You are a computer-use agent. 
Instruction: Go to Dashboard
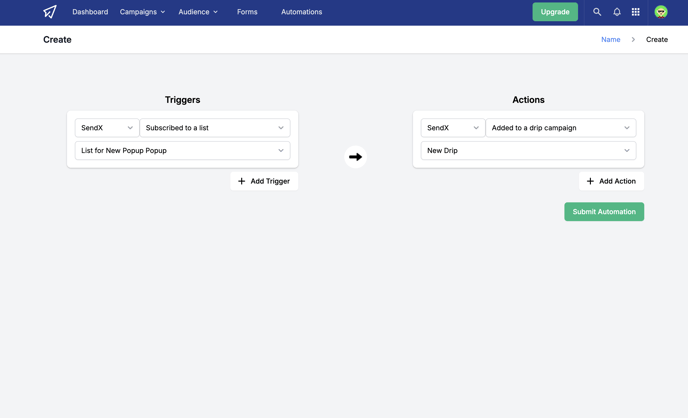pyautogui.click(x=90, y=12)
